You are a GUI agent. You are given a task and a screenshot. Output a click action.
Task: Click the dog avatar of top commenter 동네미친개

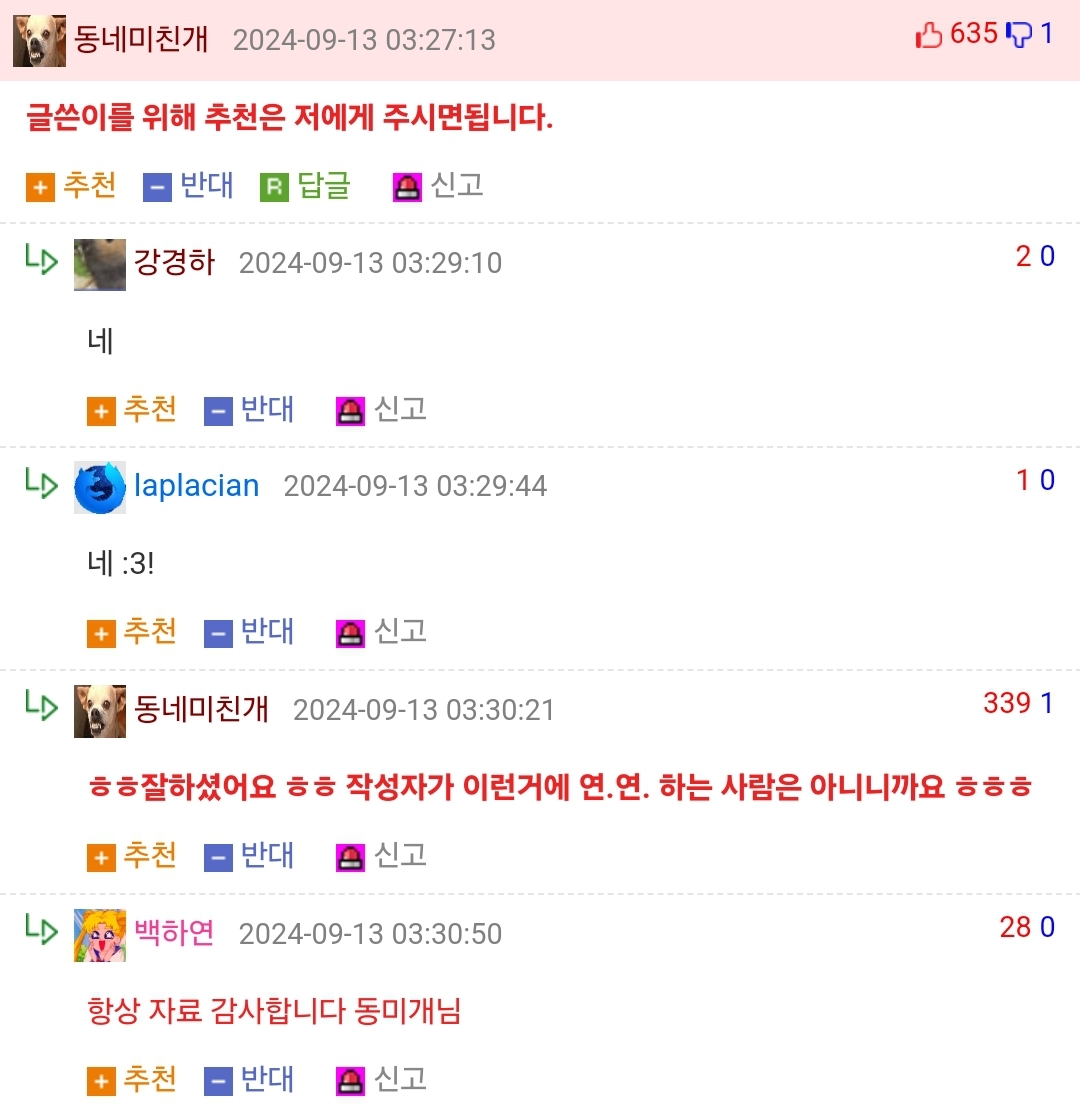coord(40,40)
